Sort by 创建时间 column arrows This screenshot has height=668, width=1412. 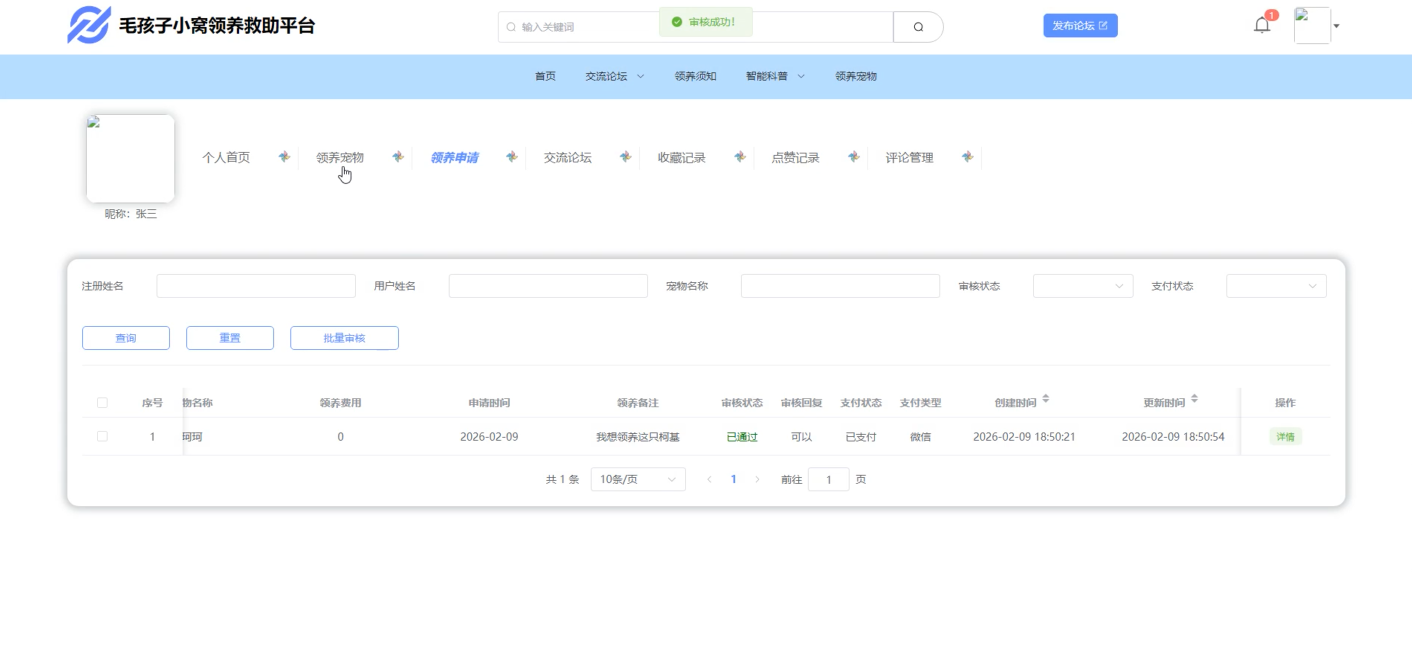pos(1046,399)
